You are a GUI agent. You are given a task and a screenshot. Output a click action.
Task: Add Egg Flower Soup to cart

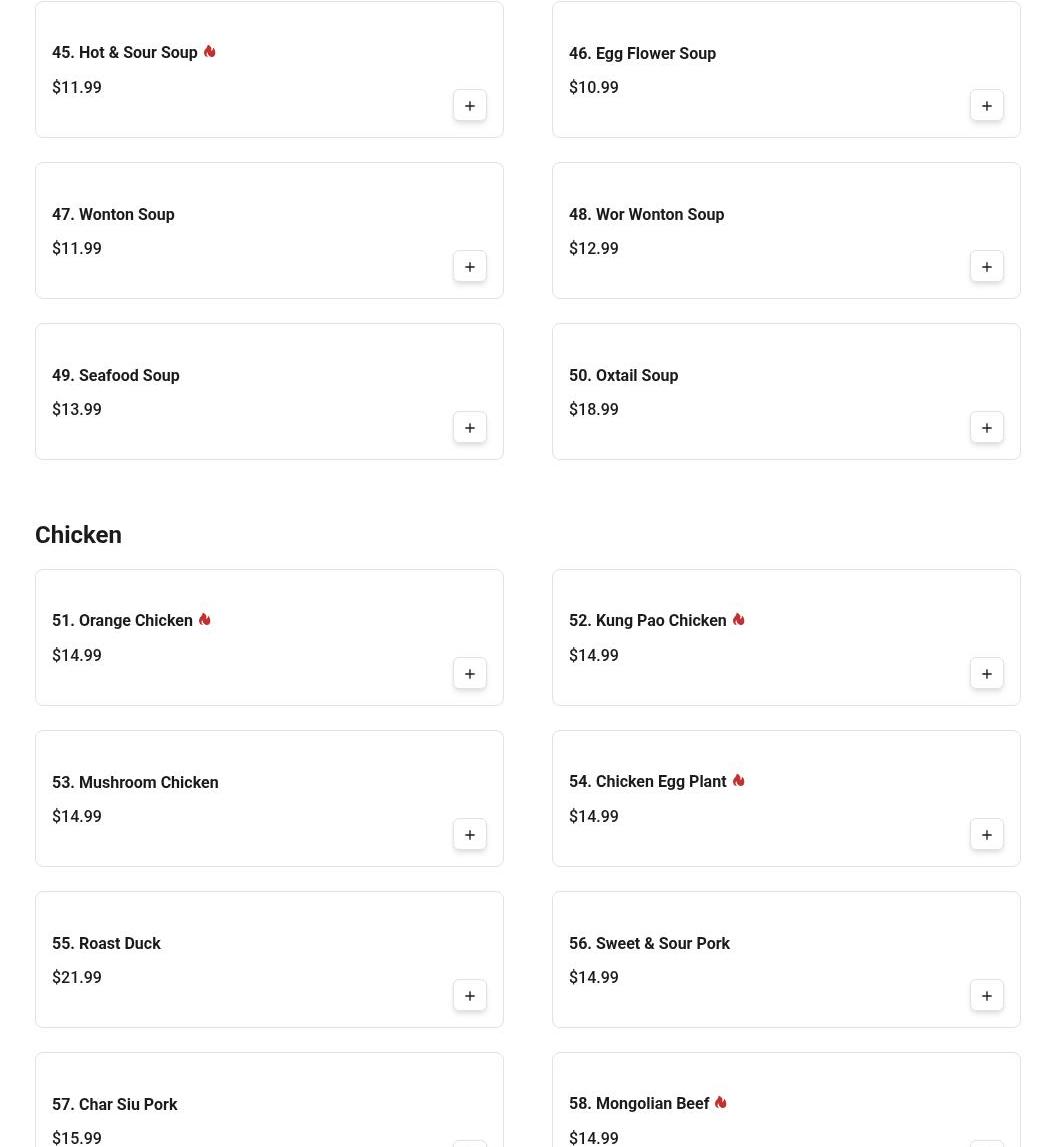(x=986, y=106)
